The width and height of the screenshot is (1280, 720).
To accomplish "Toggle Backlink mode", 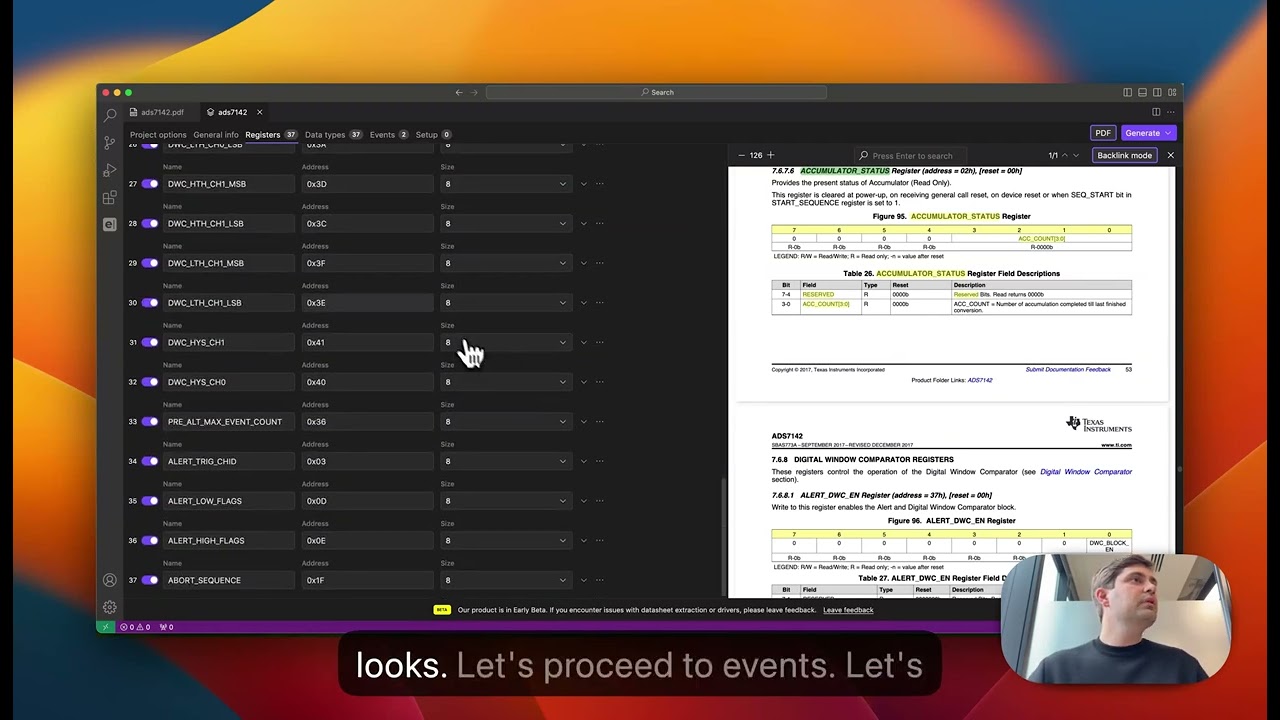I will pos(1124,155).
